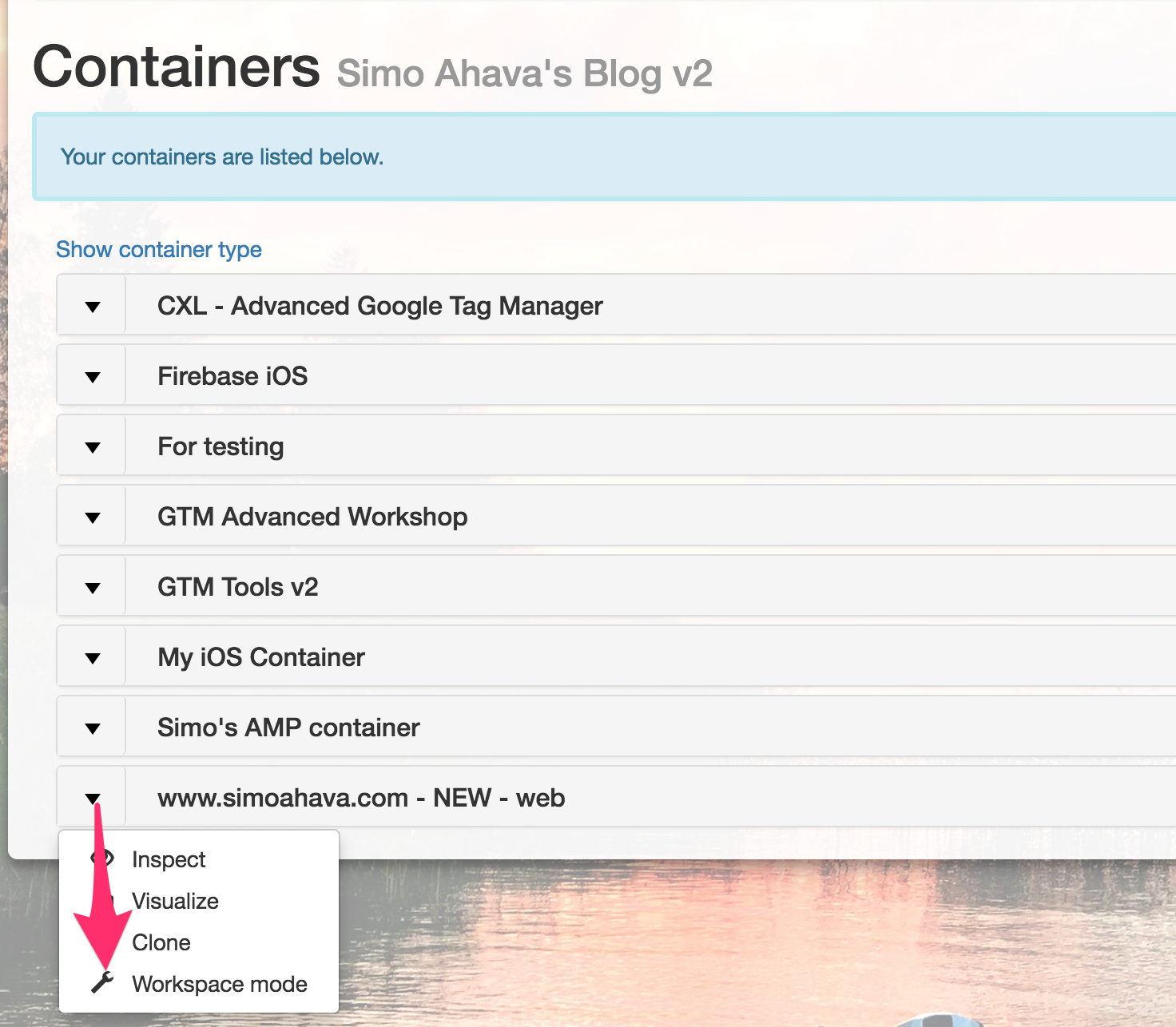Expand the Simo's AMP container arrow

tap(92, 728)
